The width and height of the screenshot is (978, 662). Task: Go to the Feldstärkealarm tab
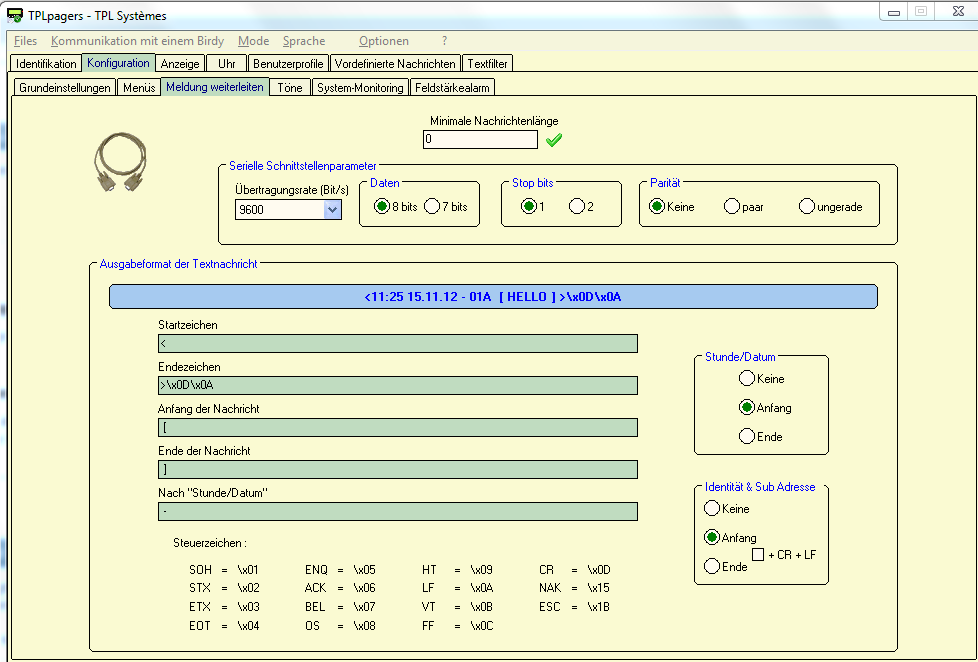pyautogui.click(x=453, y=88)
